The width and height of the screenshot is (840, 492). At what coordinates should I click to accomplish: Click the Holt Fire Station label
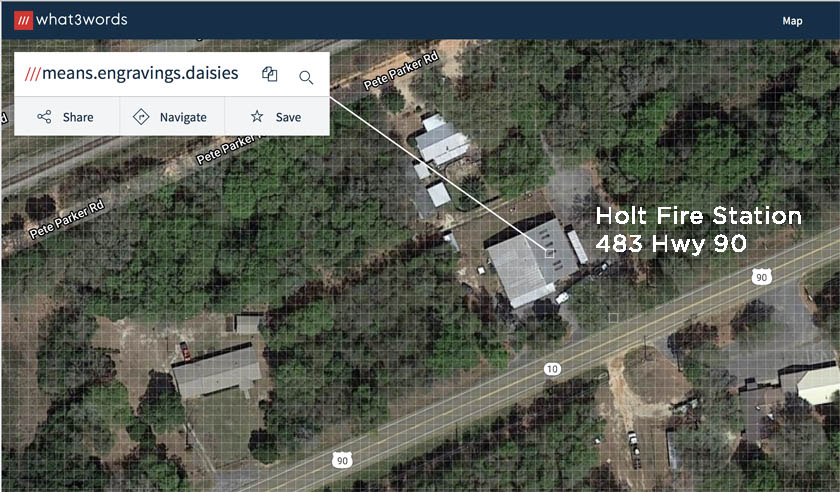click(699, 216)
